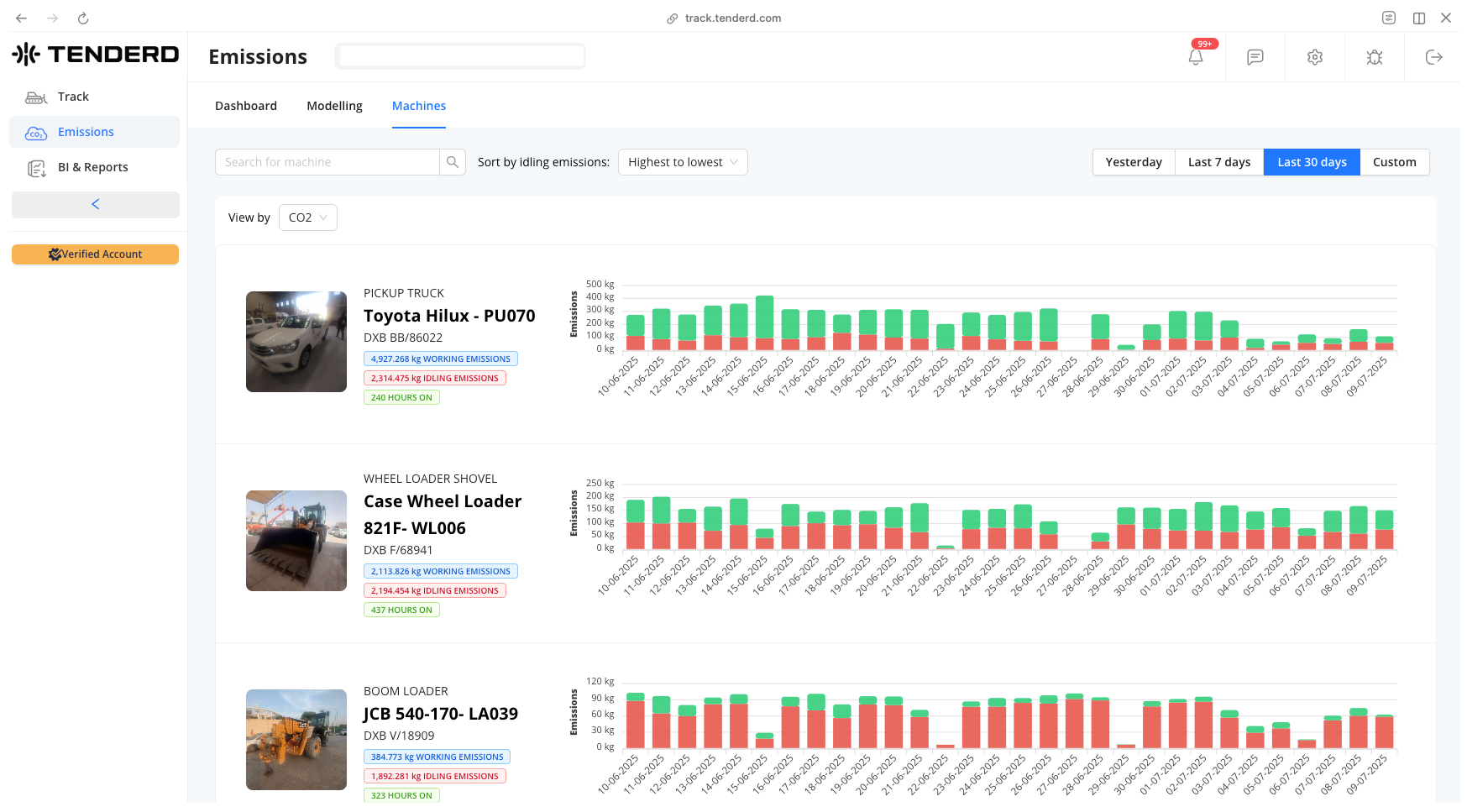Image resolution: width=1467 pixels, height=812 pixels.
Task: Click the BOOM LOADER category label
Action: (406, 691)
